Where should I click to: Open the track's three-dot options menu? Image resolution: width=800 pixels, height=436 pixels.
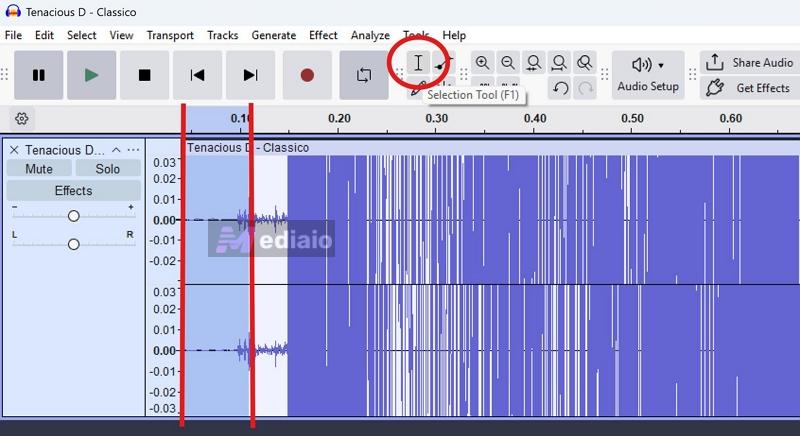click(133, 150)
